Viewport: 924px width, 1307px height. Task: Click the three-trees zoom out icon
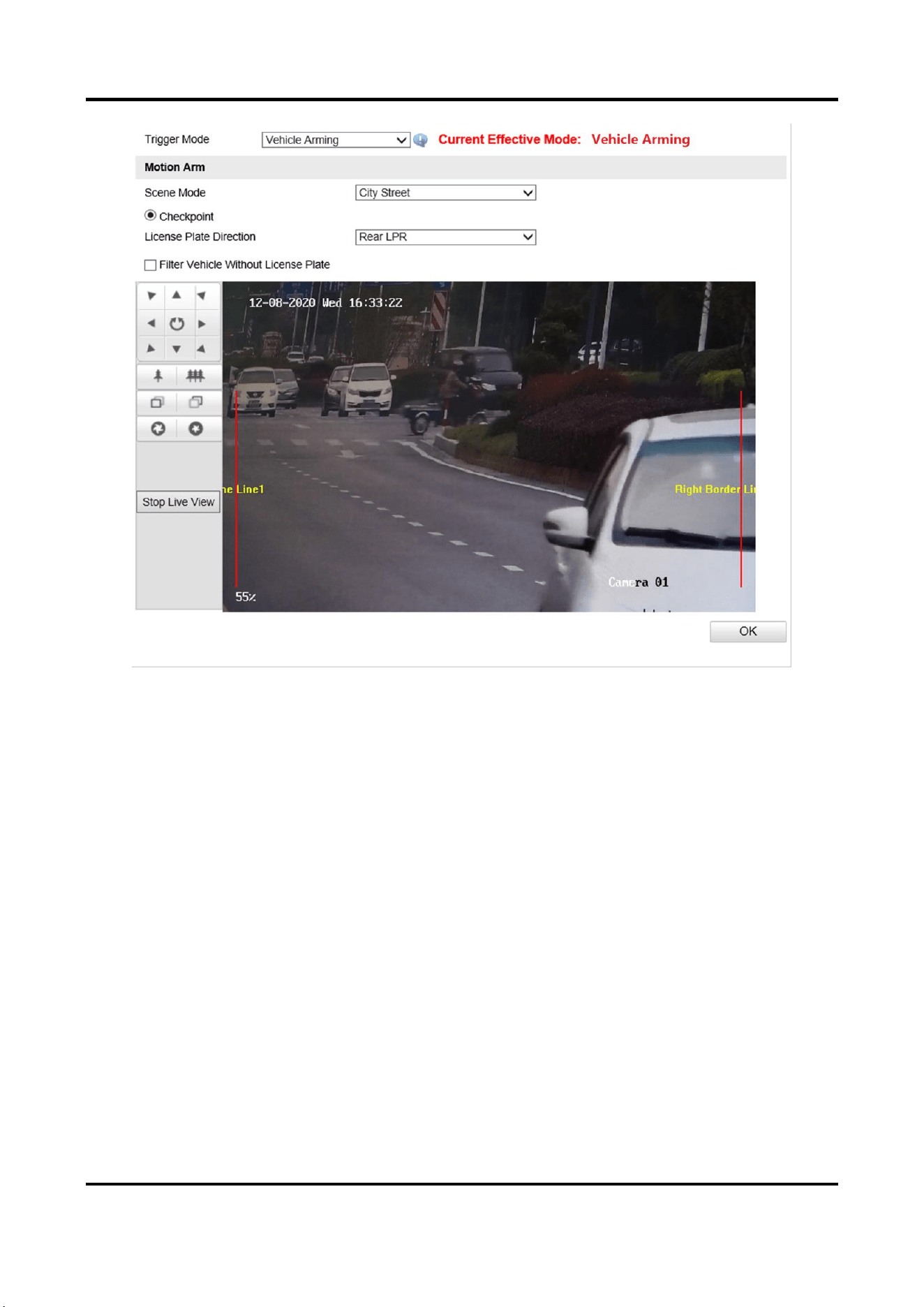tap(195, 376)
